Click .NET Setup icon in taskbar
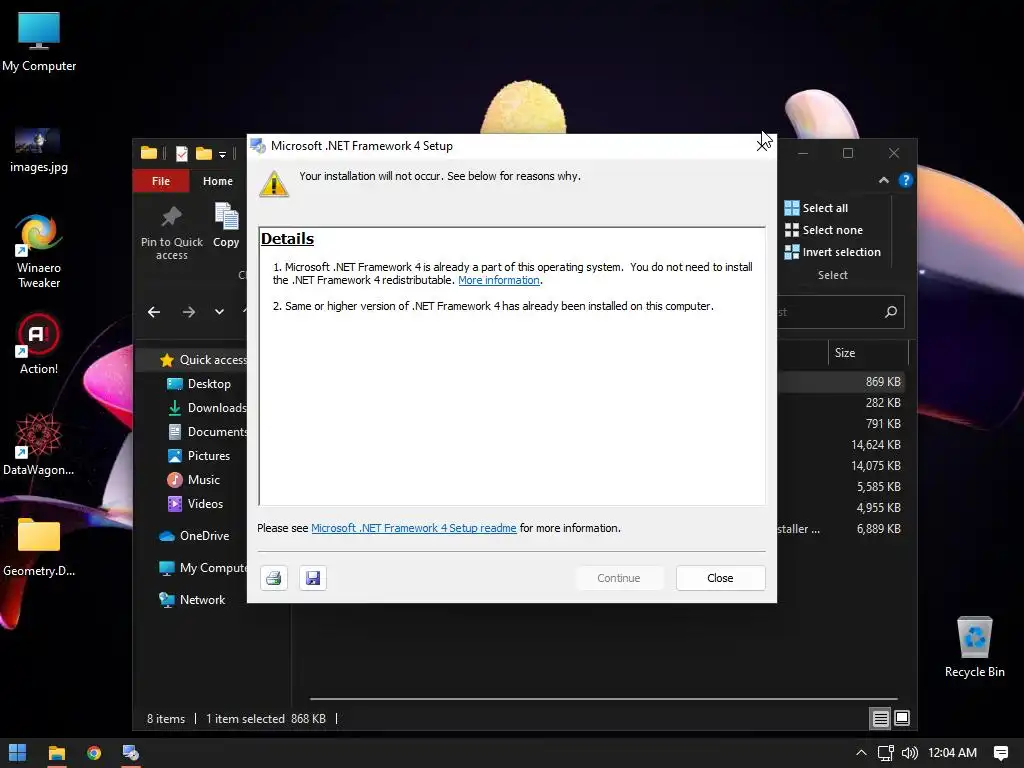 pyautogui.click(x=131, y=753)
